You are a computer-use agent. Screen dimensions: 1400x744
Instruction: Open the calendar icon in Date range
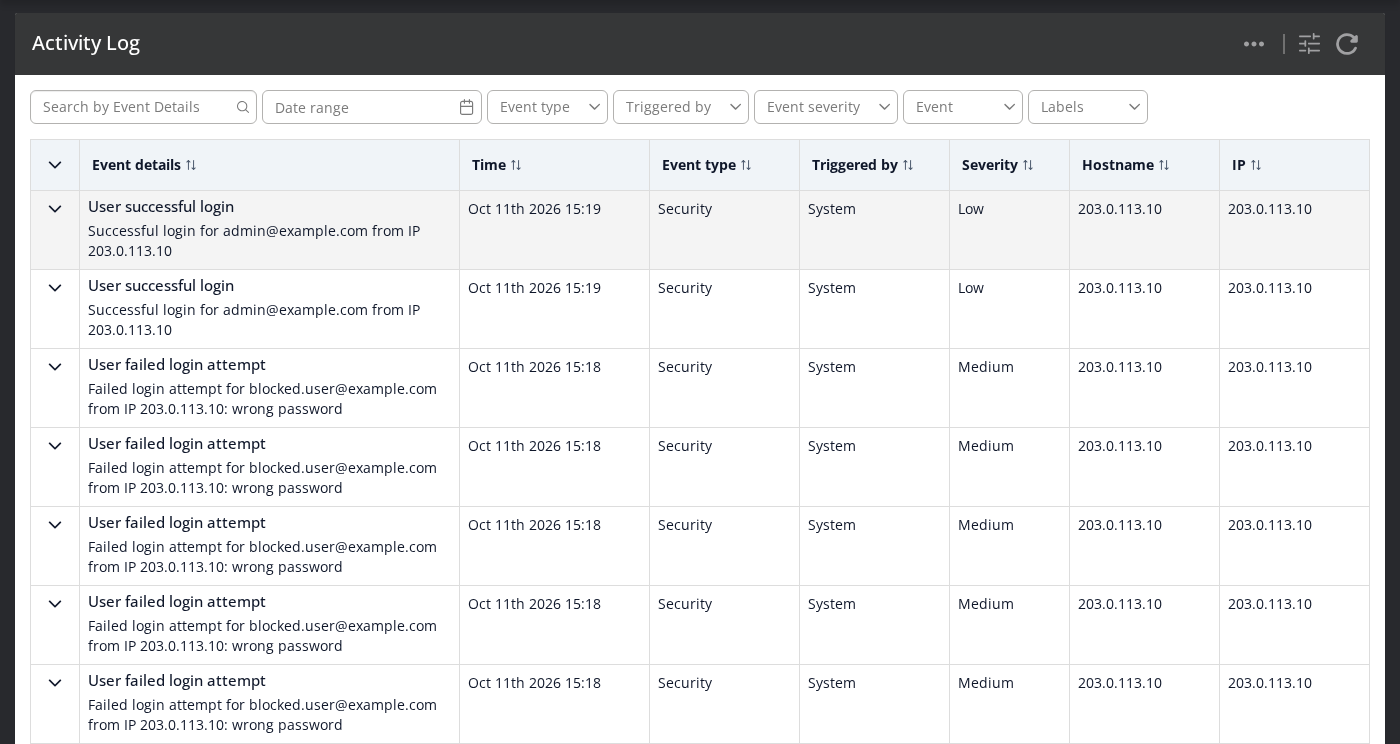pyautogui.click(x=466, y=107)
